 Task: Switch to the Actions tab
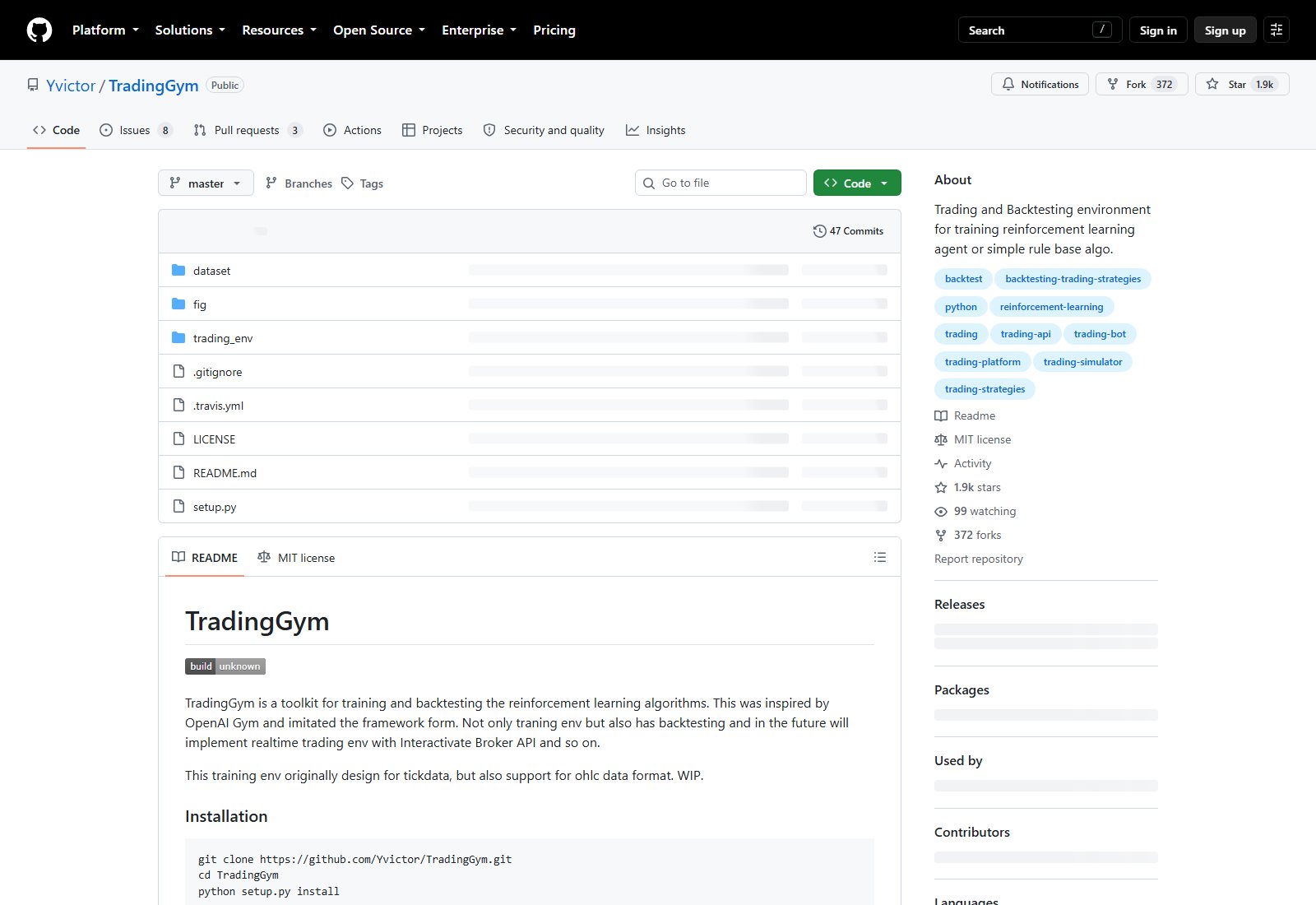click(352, 130)
